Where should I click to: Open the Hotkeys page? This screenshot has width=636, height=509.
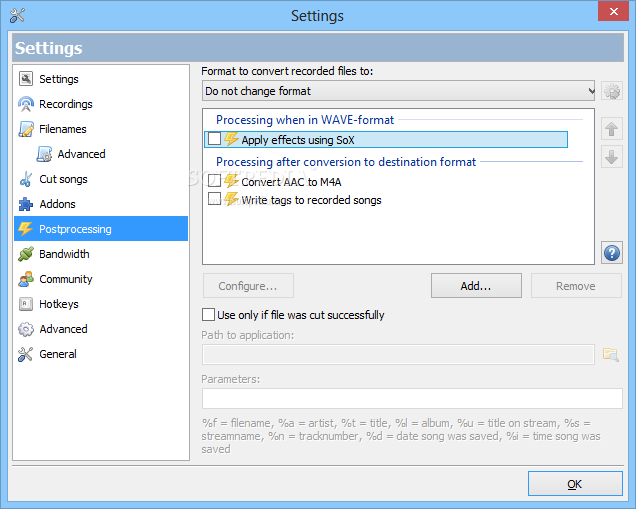coord(101,304)
